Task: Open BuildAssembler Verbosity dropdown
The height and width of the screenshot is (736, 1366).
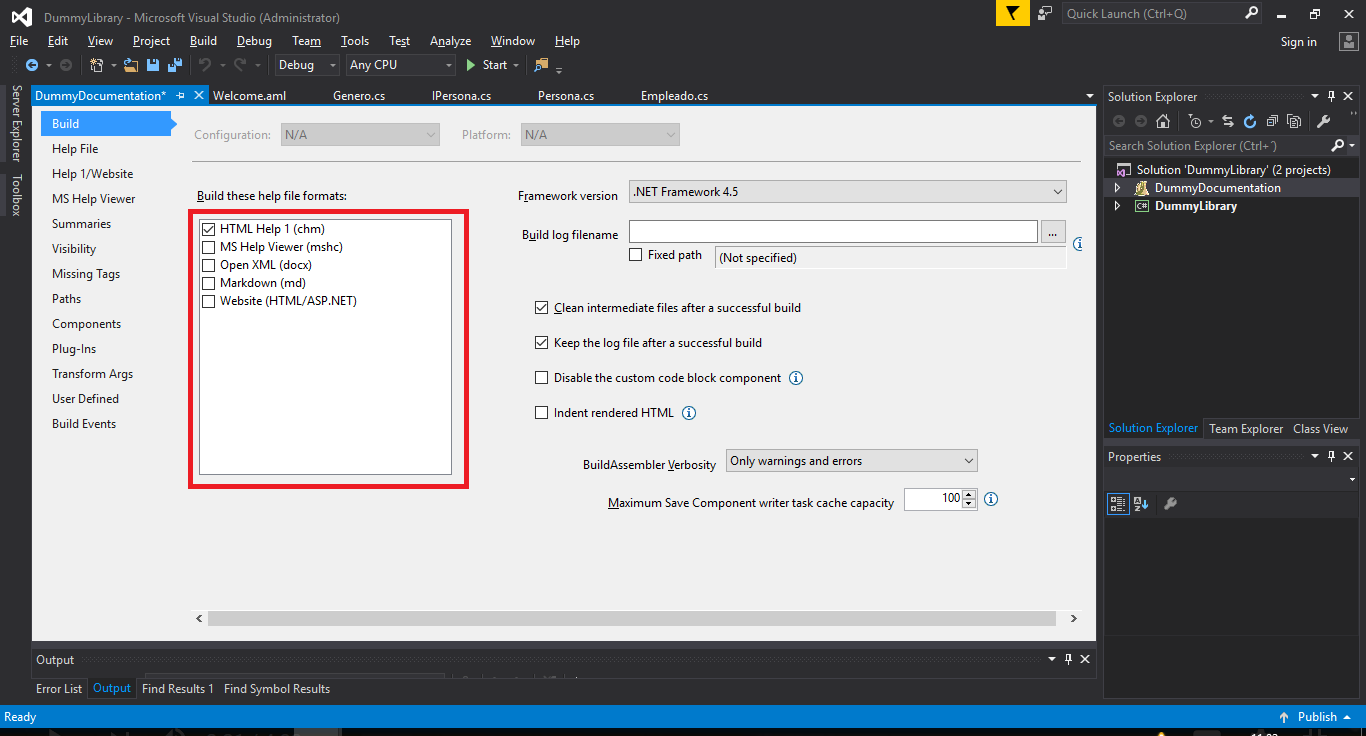Action: (852, 461)
